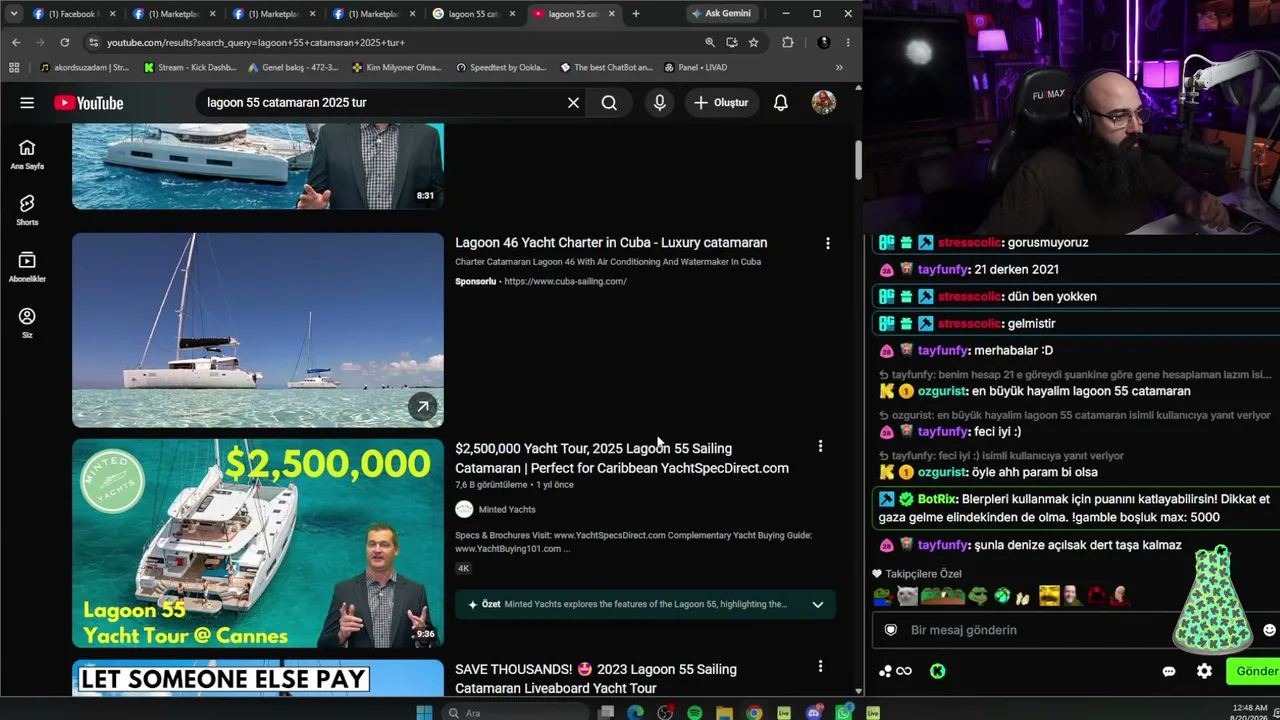Open the Siz page in the sidebar
Screen dimensions: 1280x720
(x=27, y=323)
